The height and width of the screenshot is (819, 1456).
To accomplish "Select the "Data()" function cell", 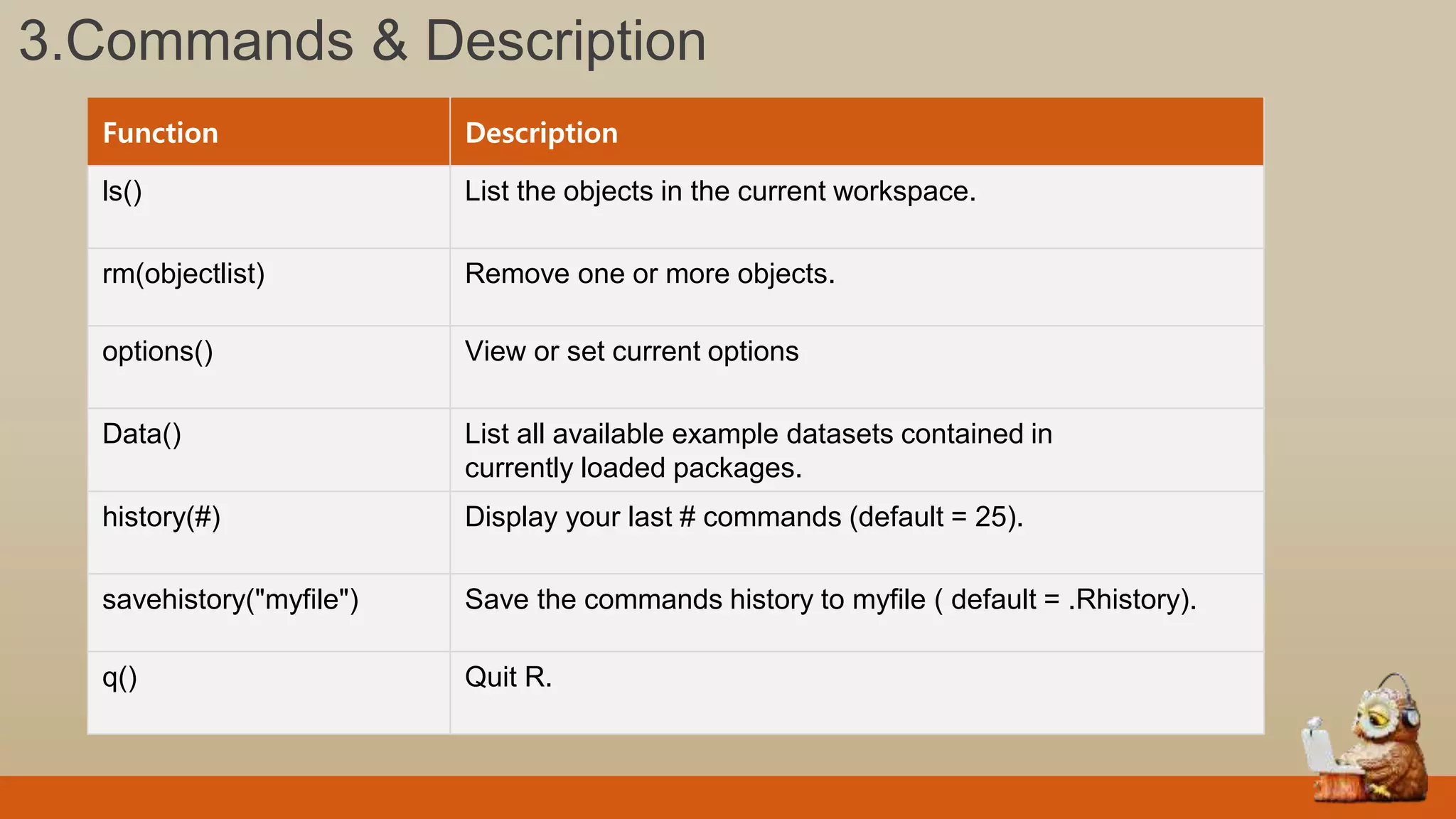I will (x=269, y=450).
